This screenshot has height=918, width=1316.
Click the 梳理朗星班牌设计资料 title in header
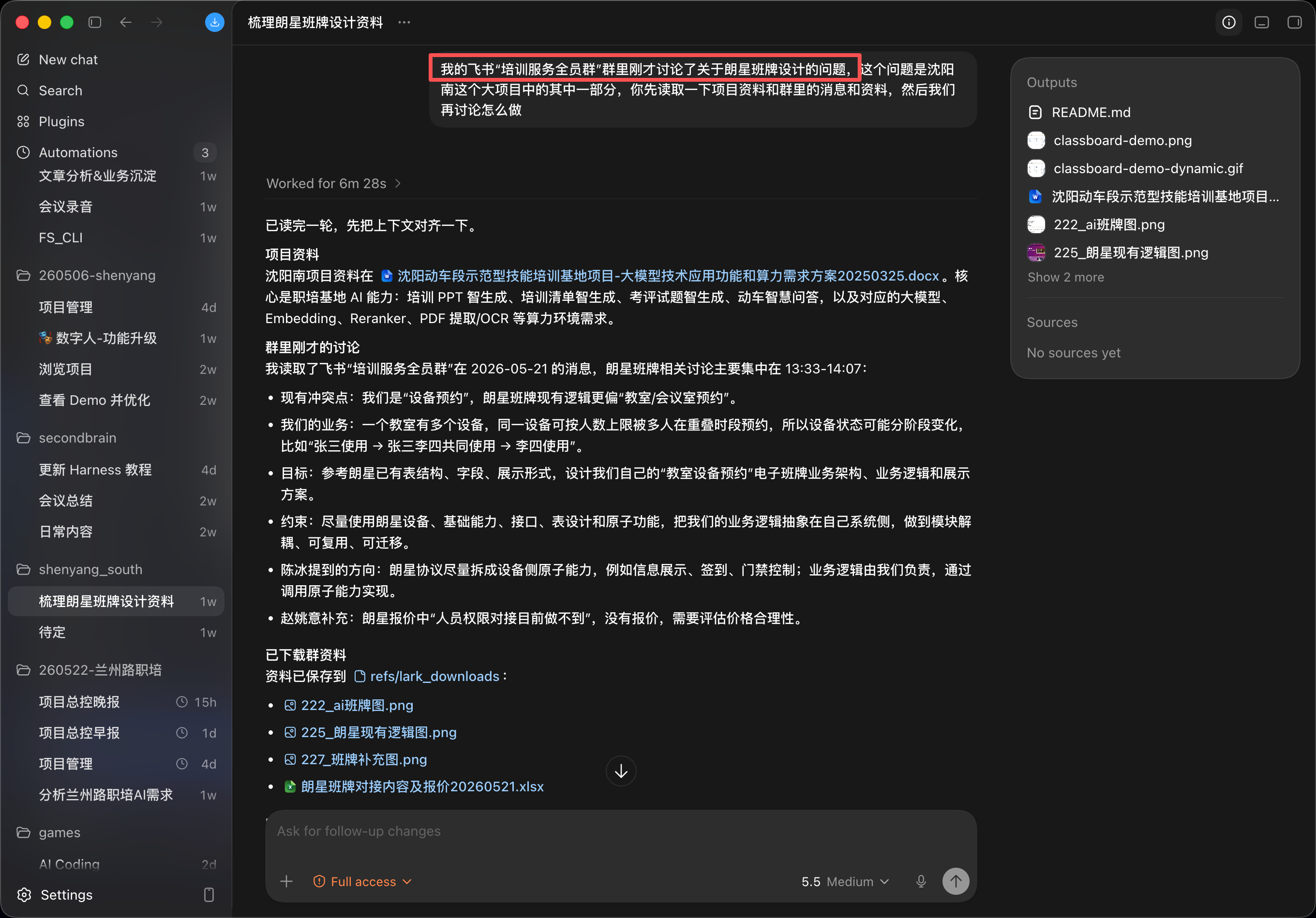coord(315,22)
